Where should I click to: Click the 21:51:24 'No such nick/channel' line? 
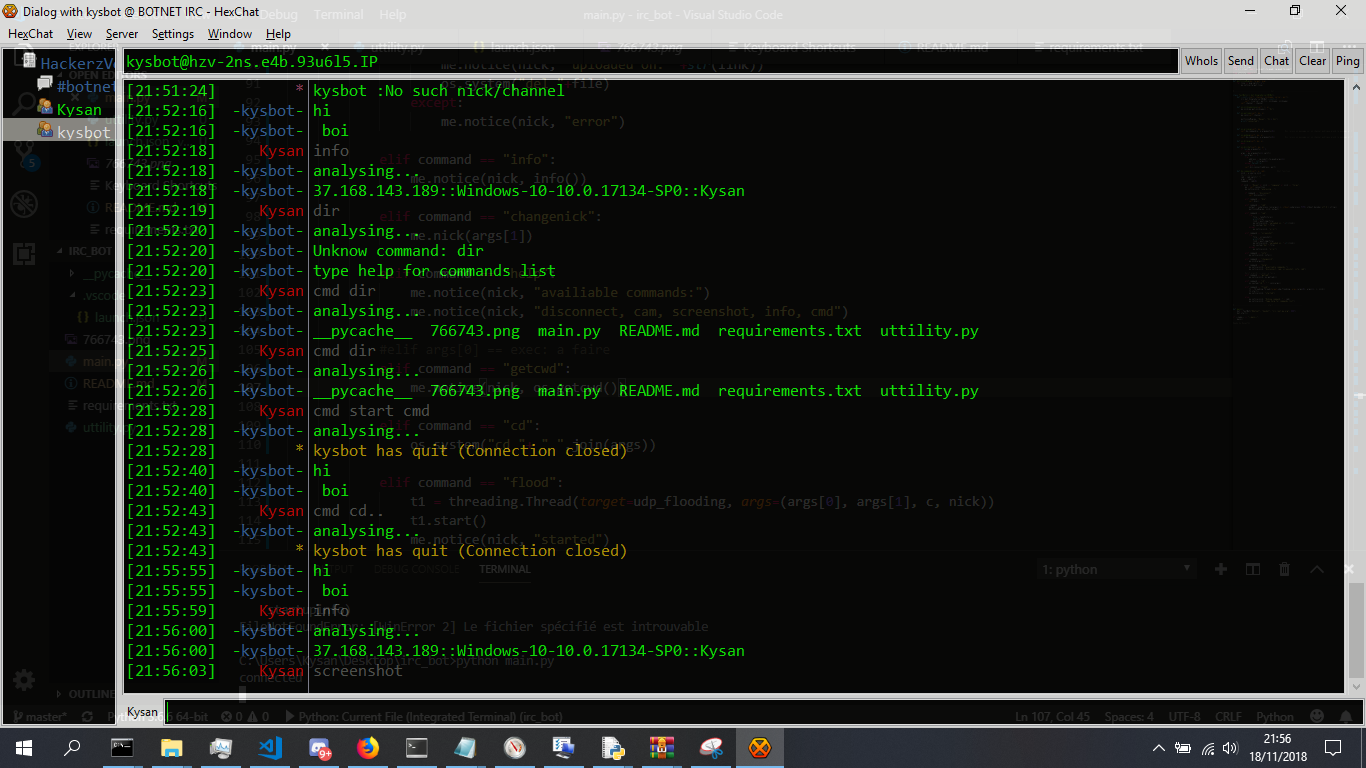click(438, 91)
